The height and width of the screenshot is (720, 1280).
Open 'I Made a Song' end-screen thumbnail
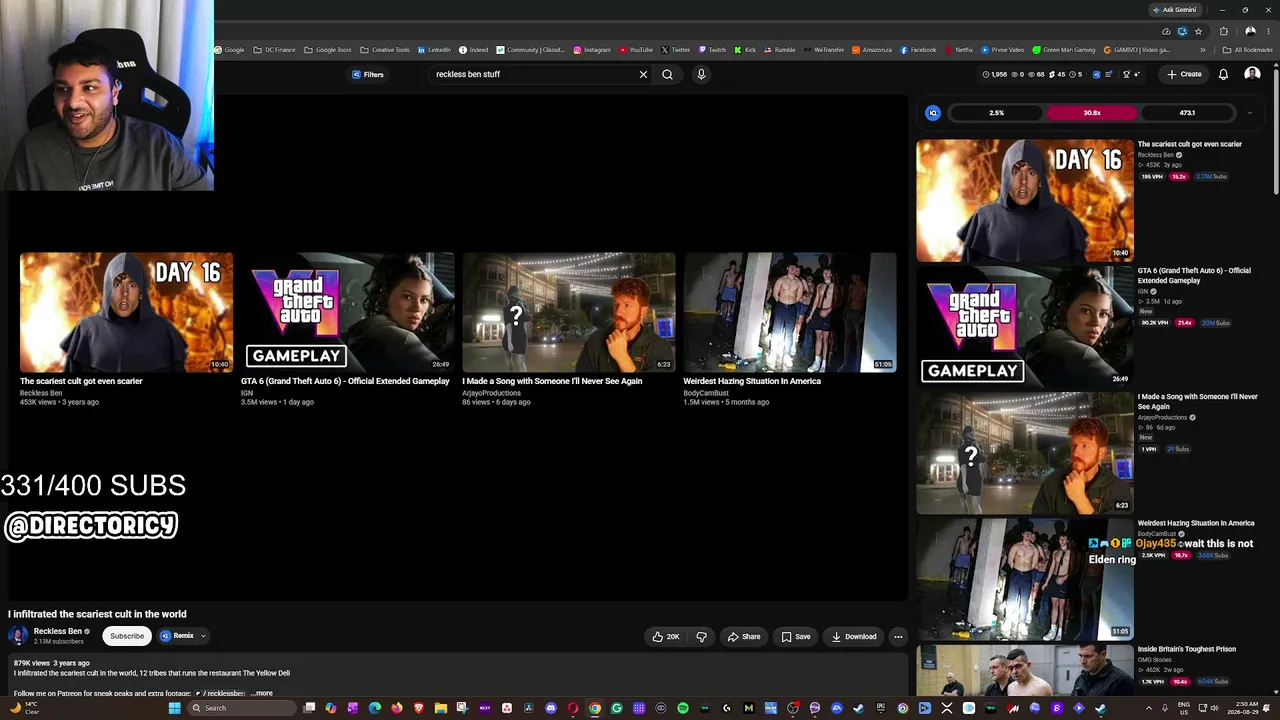pyautogui.click(x=568, y=312)
